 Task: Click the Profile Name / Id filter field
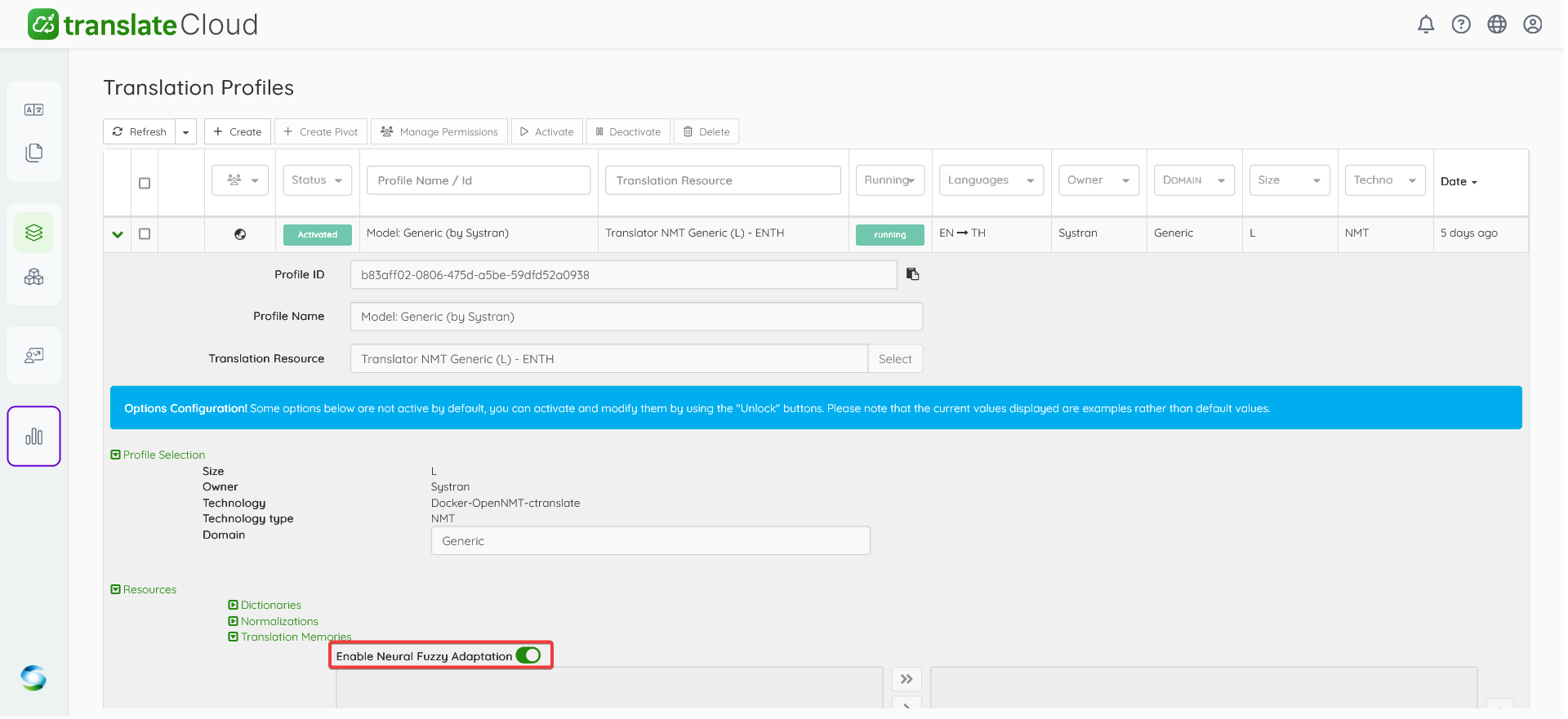[x=478, y=180]
